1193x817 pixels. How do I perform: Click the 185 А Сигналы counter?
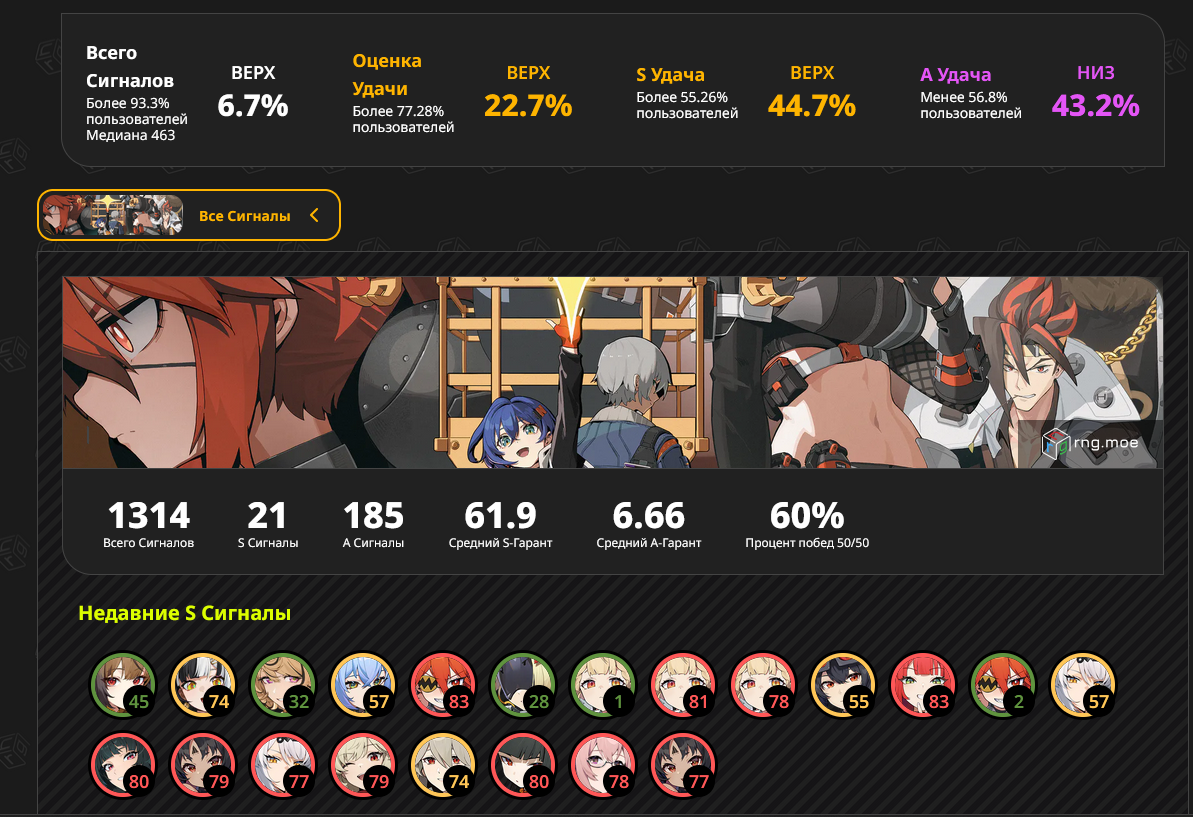pyautogui.click(x=373, y=524)
